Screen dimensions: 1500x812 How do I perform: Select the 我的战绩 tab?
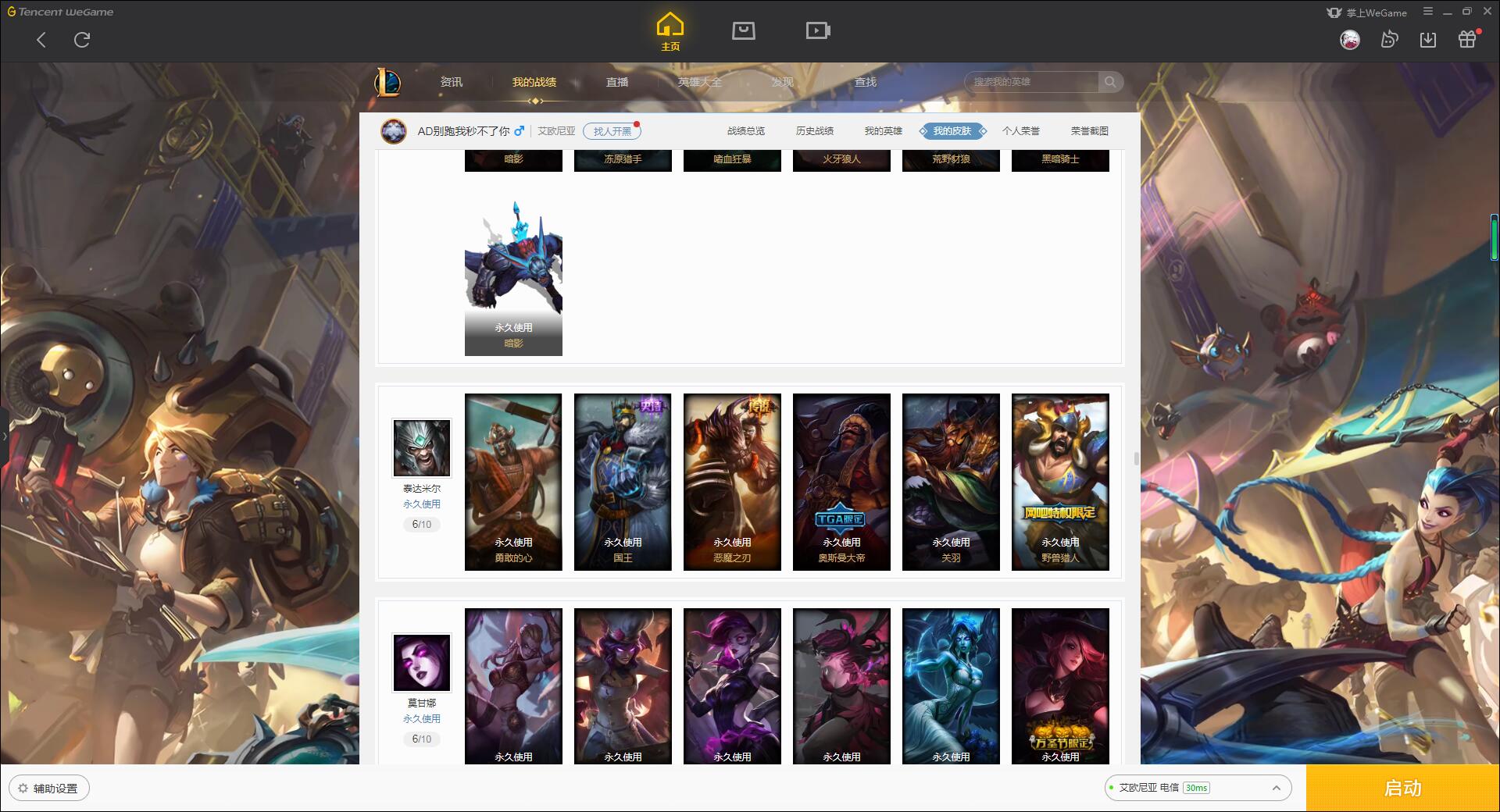coord(534,82)
